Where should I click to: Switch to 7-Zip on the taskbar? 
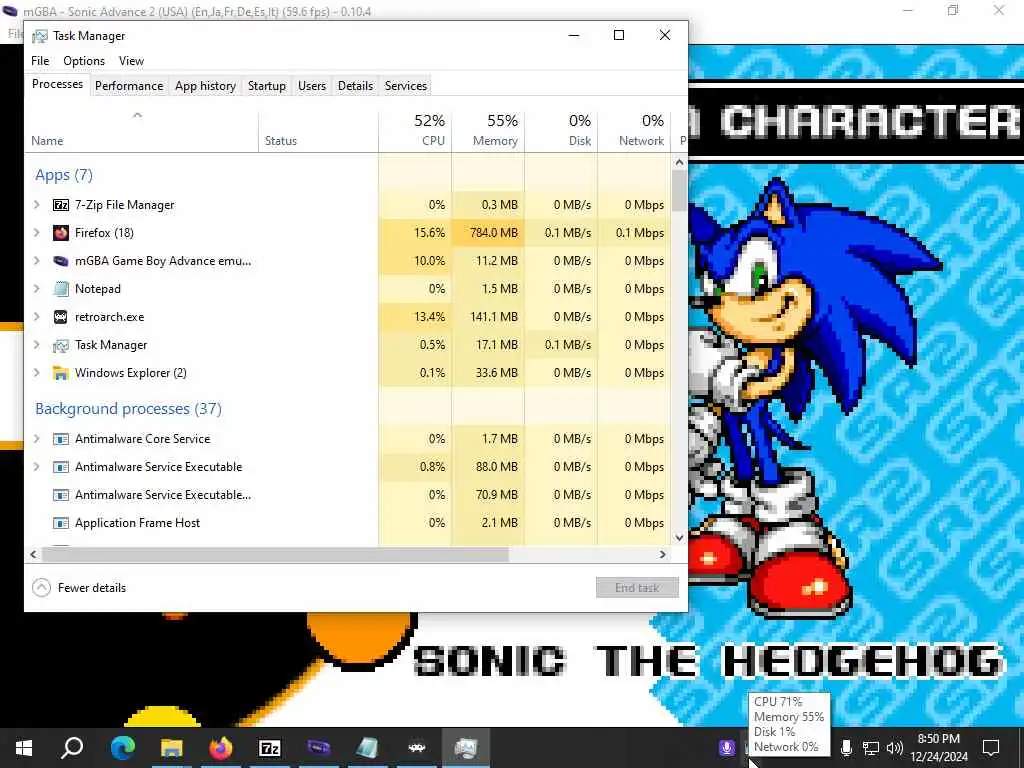[270, 748]
